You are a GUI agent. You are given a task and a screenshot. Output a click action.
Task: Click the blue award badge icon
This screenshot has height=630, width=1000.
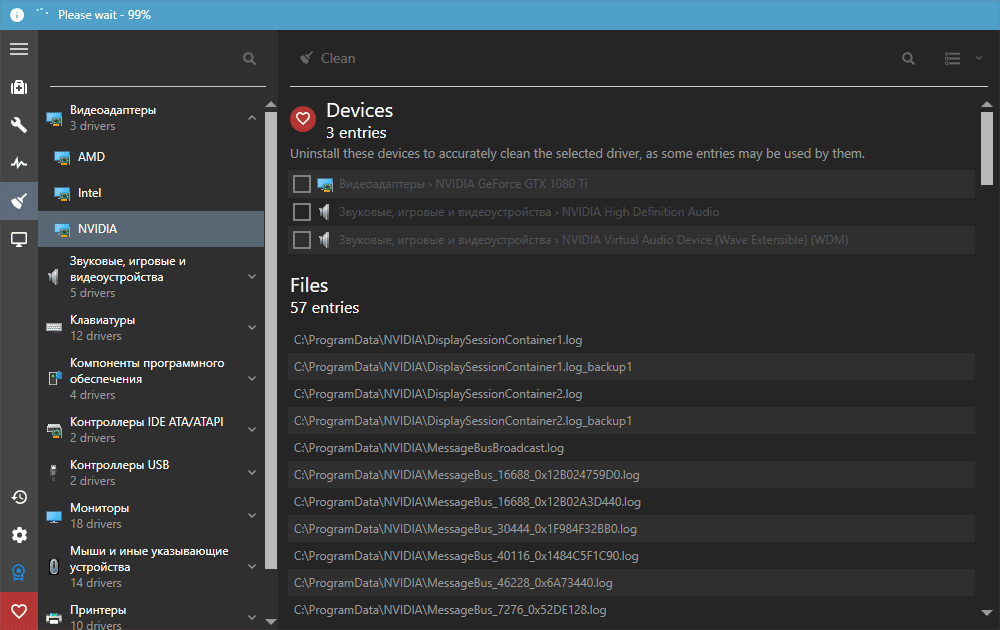pyautogui.click(x=19, y=573)
